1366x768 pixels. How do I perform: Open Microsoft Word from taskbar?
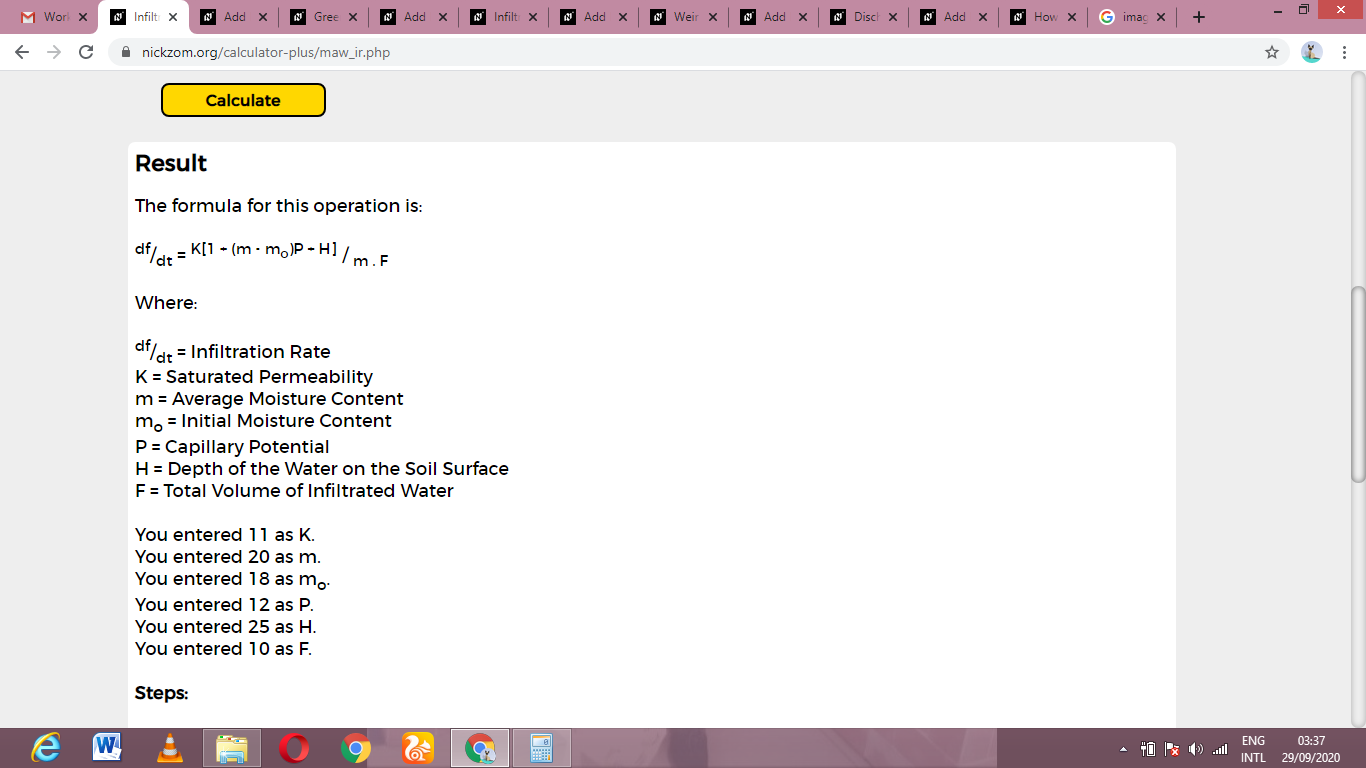point(107,748)
